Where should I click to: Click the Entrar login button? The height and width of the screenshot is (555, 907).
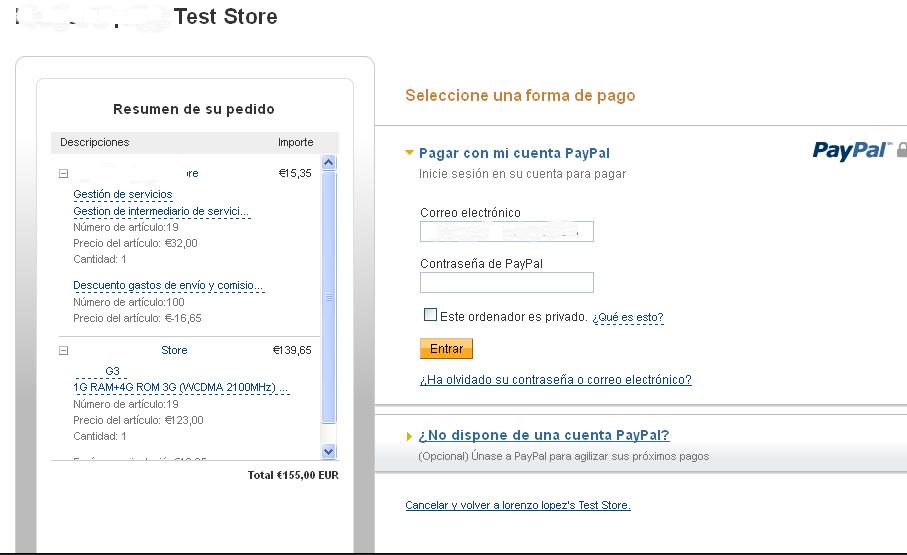(x=446, y=348)
